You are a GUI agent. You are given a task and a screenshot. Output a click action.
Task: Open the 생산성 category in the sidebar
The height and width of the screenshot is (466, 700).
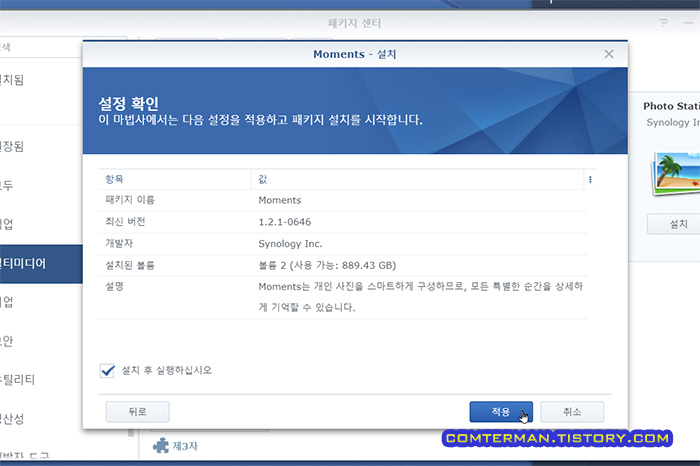point(12,419)
